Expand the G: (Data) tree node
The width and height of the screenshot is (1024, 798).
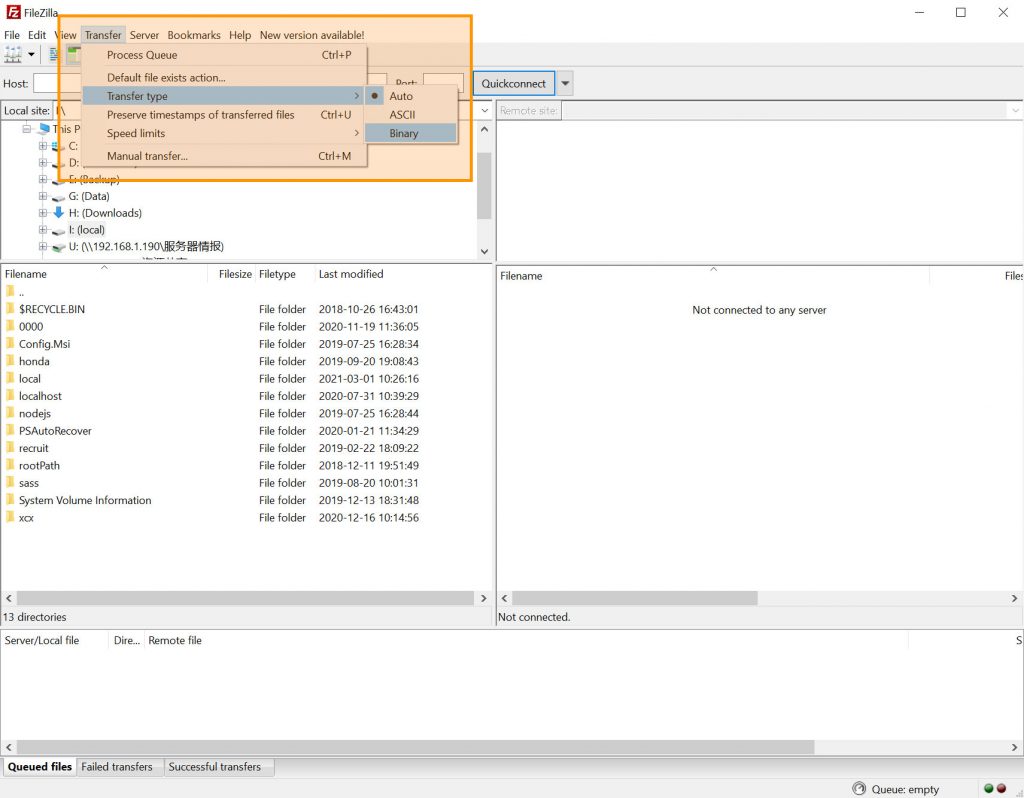[43, 197]
